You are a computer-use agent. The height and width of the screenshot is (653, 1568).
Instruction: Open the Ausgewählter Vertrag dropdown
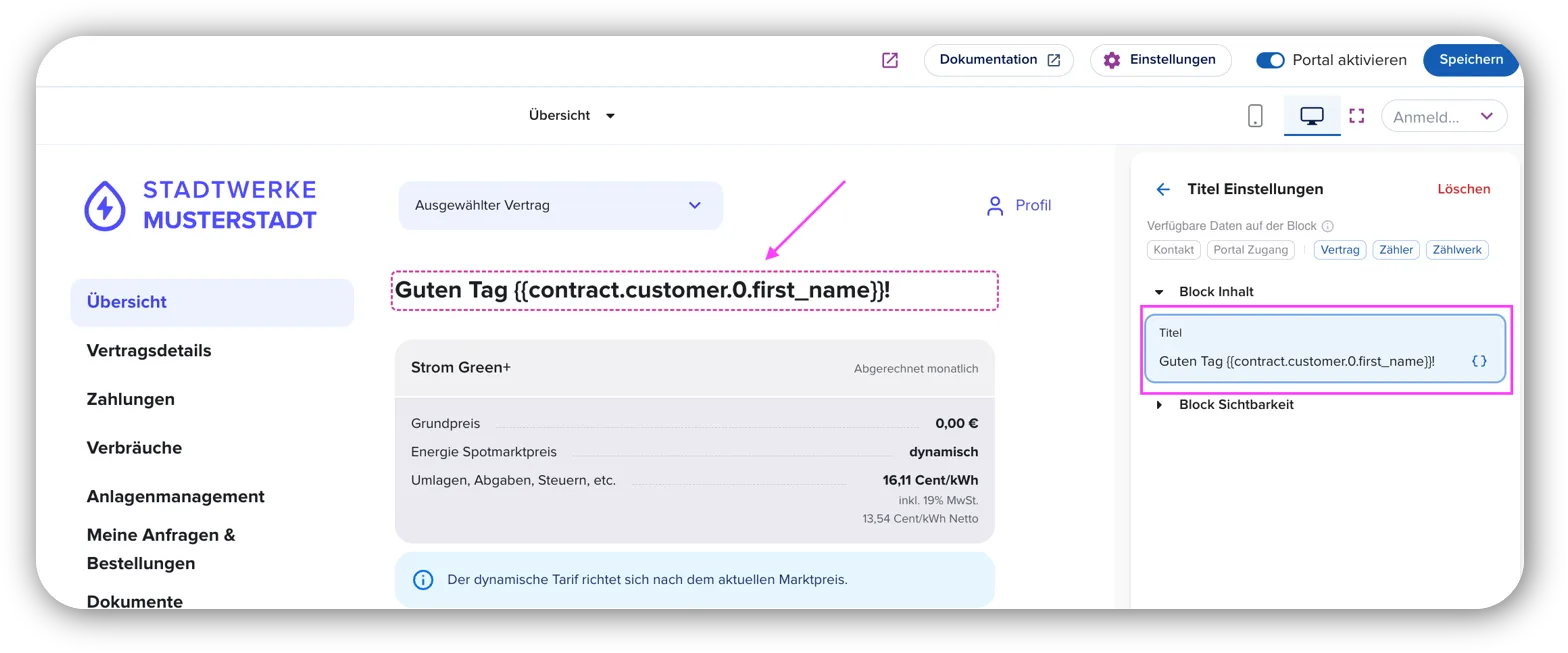click(560, 206)
